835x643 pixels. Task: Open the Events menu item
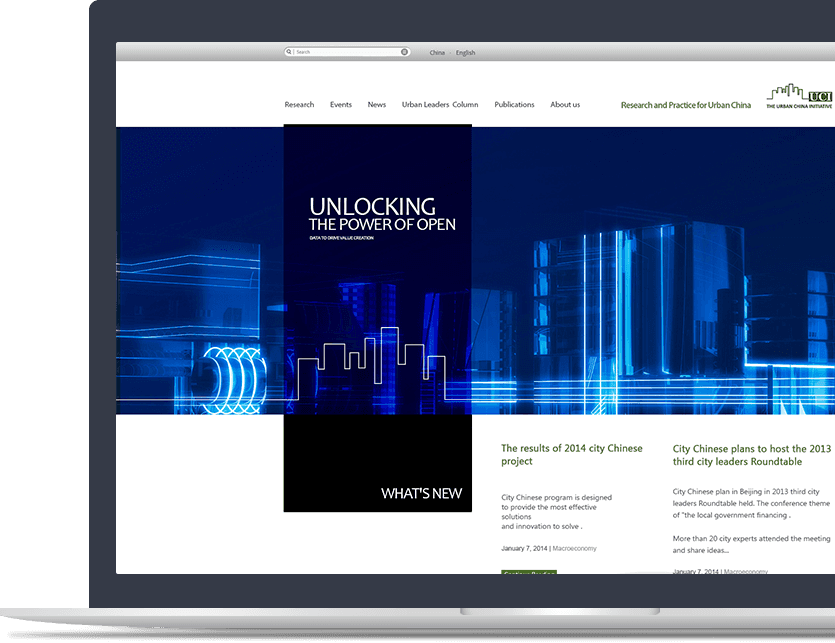point(341,105)
